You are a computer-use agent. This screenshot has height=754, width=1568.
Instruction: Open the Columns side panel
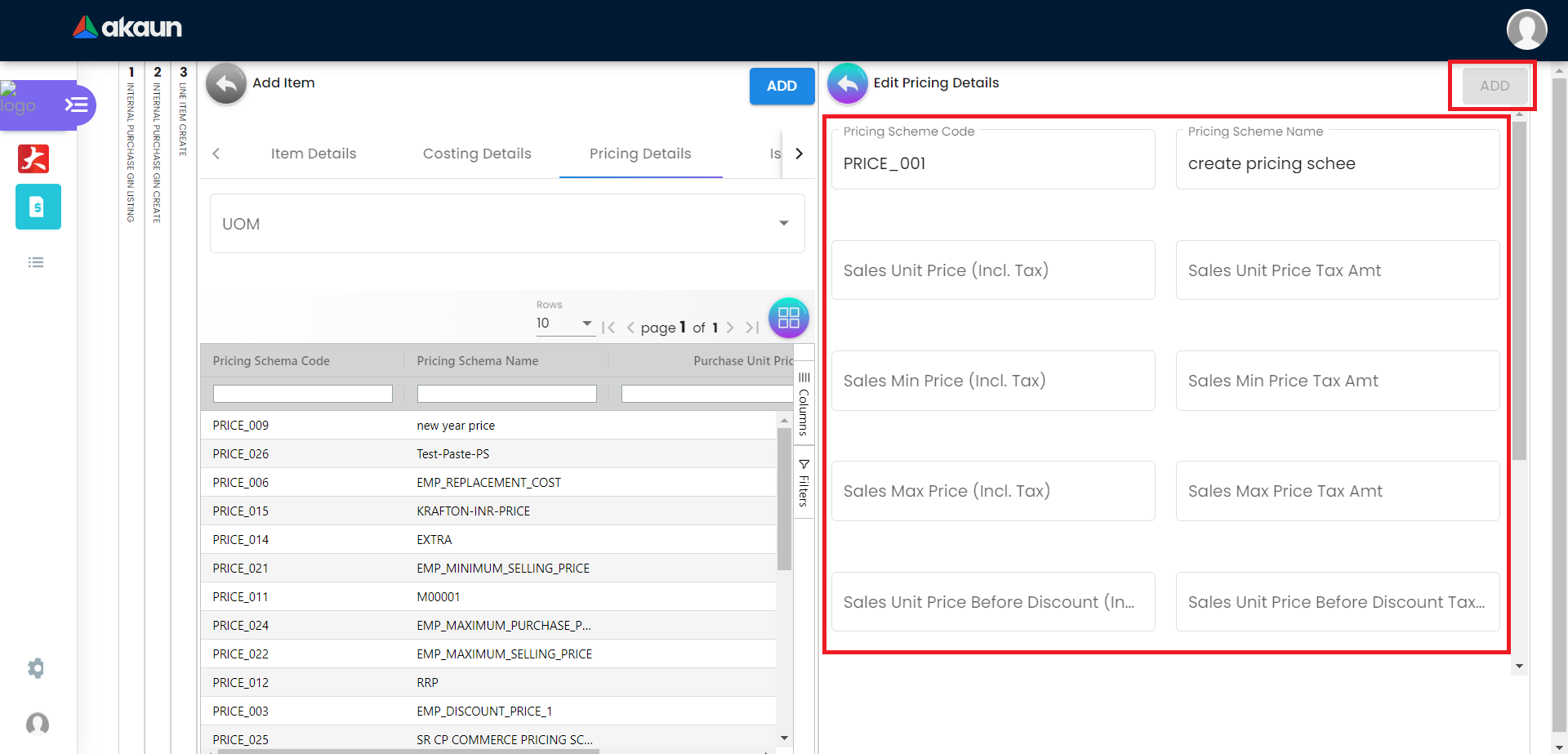[804, 404]
